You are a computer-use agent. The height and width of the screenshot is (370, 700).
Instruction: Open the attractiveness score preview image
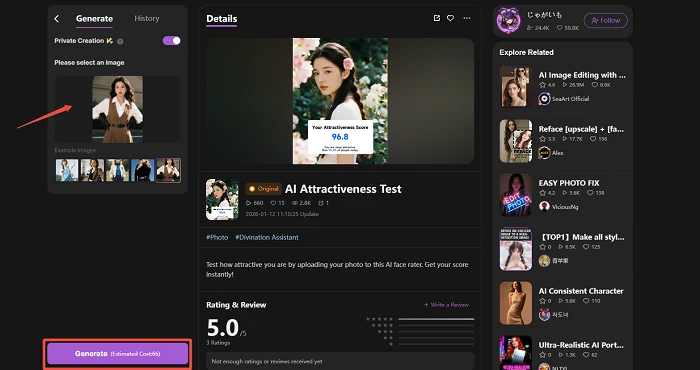[340, 101]
